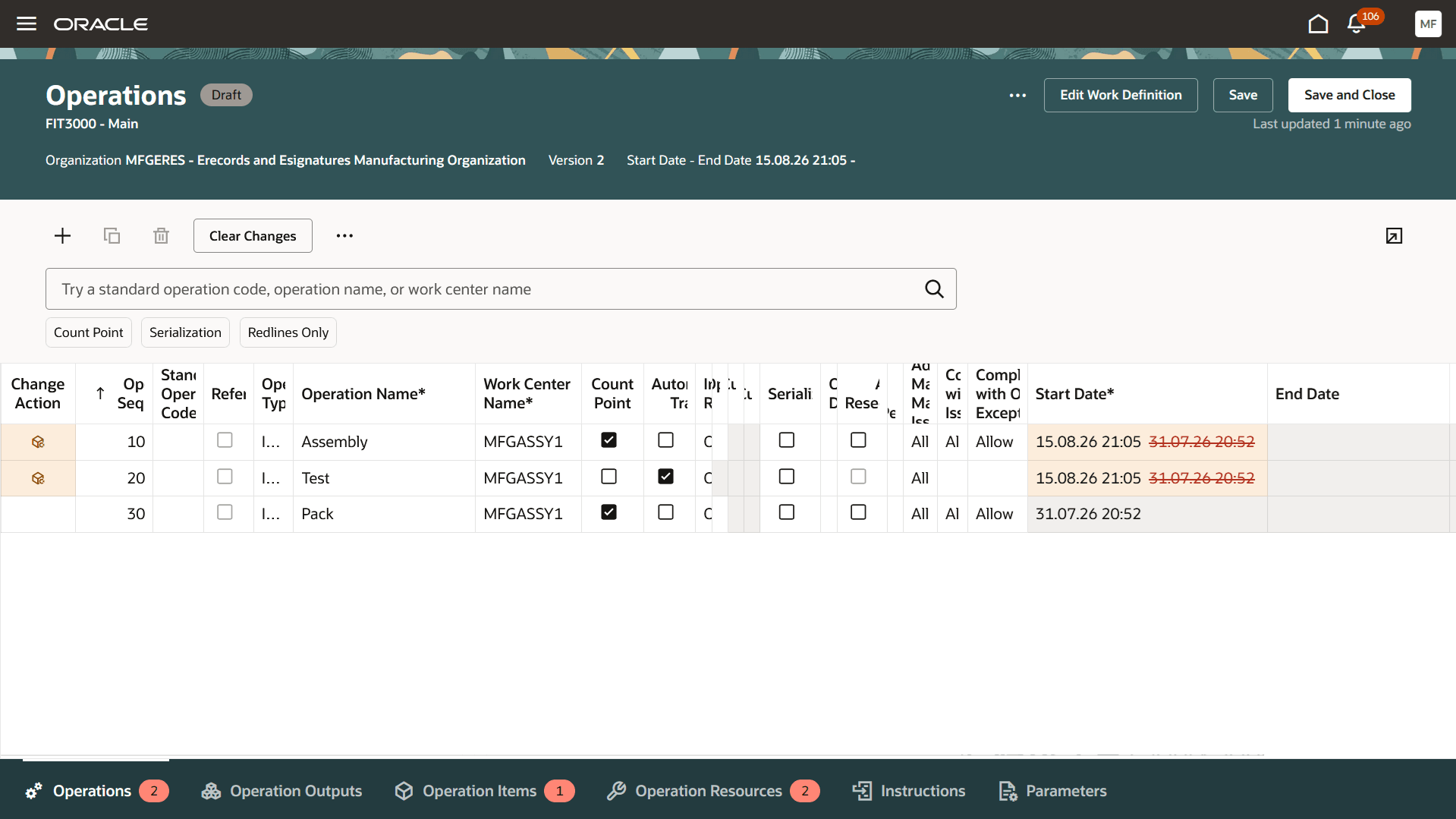Toggle Referenced checkbox for Assembly row

tap(225, 440)
